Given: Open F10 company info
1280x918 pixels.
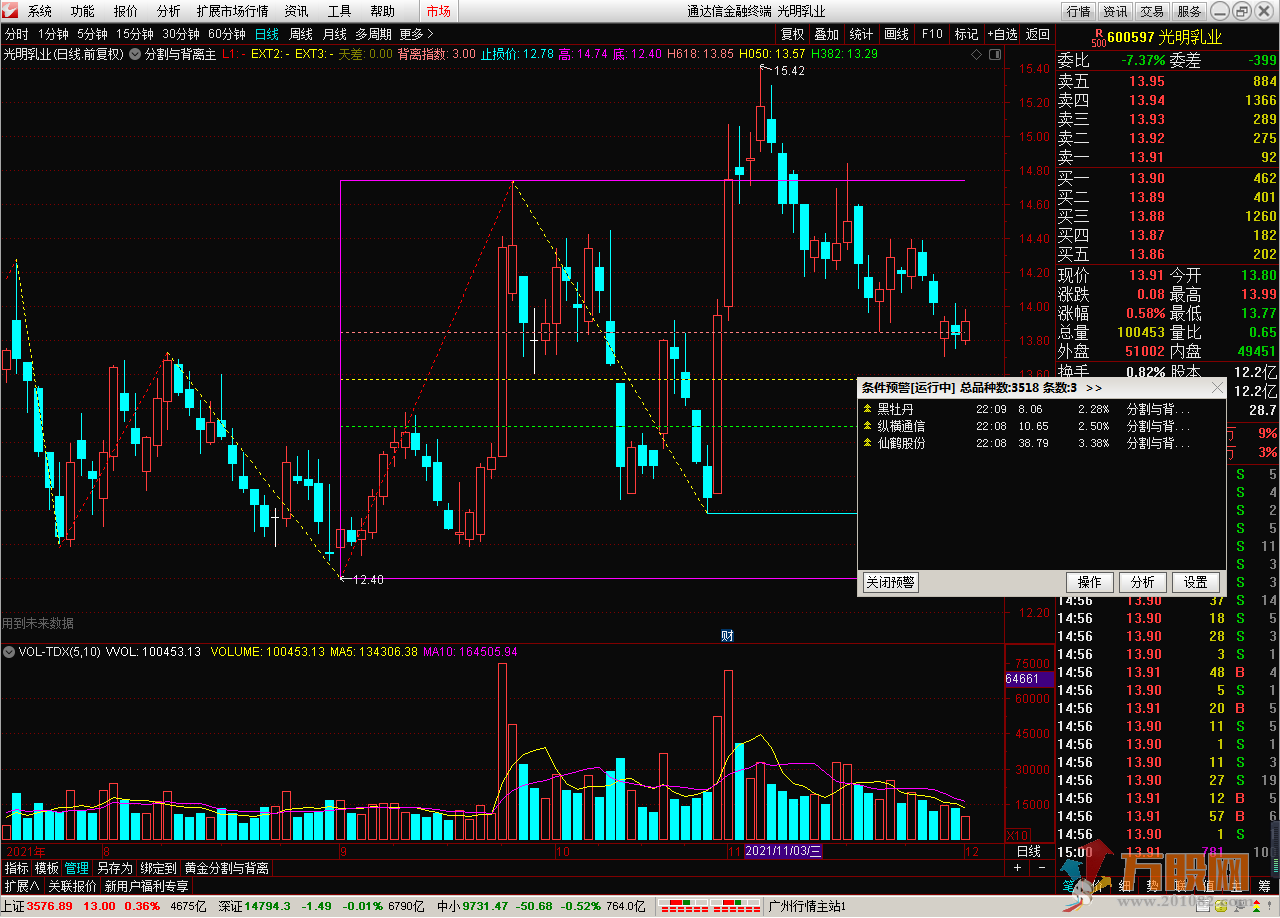Looking at the screenshot, I should coord(932,34).
